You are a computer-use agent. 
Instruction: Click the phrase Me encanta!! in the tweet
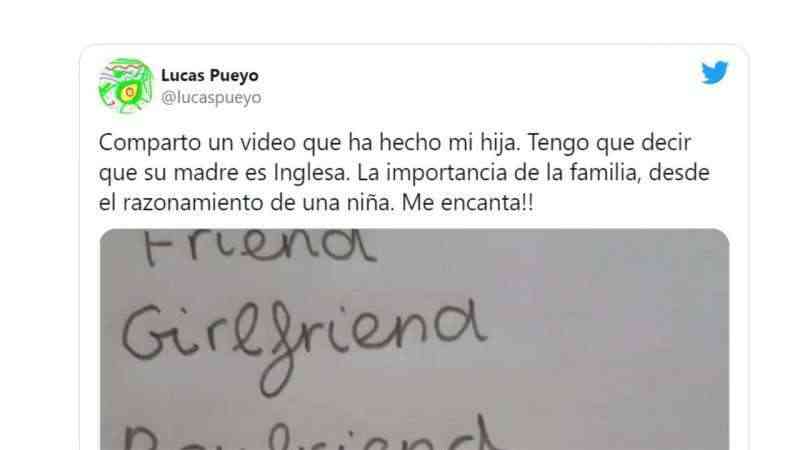click(467, 203)
